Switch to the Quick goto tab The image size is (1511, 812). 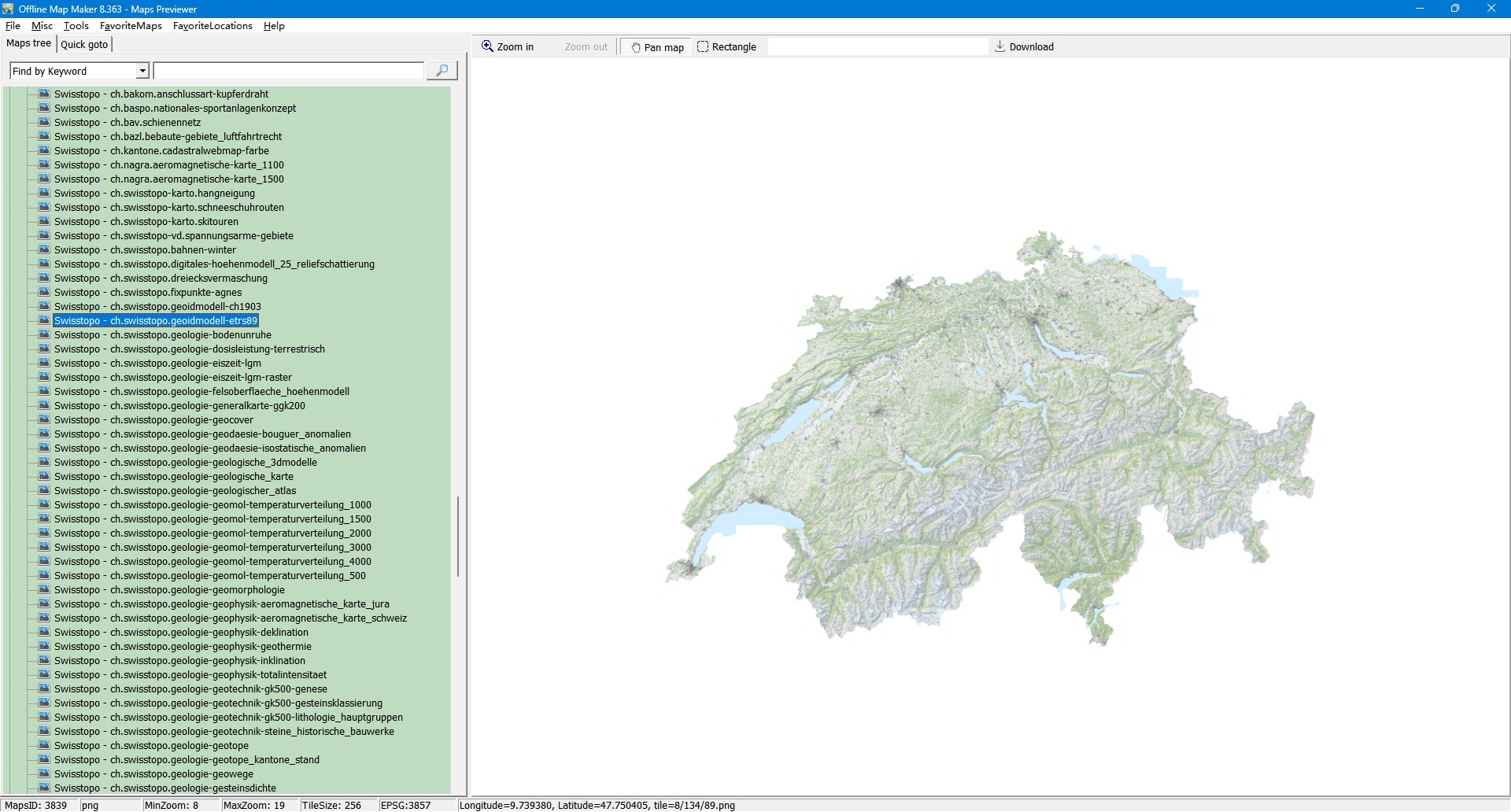click(84, 44)
